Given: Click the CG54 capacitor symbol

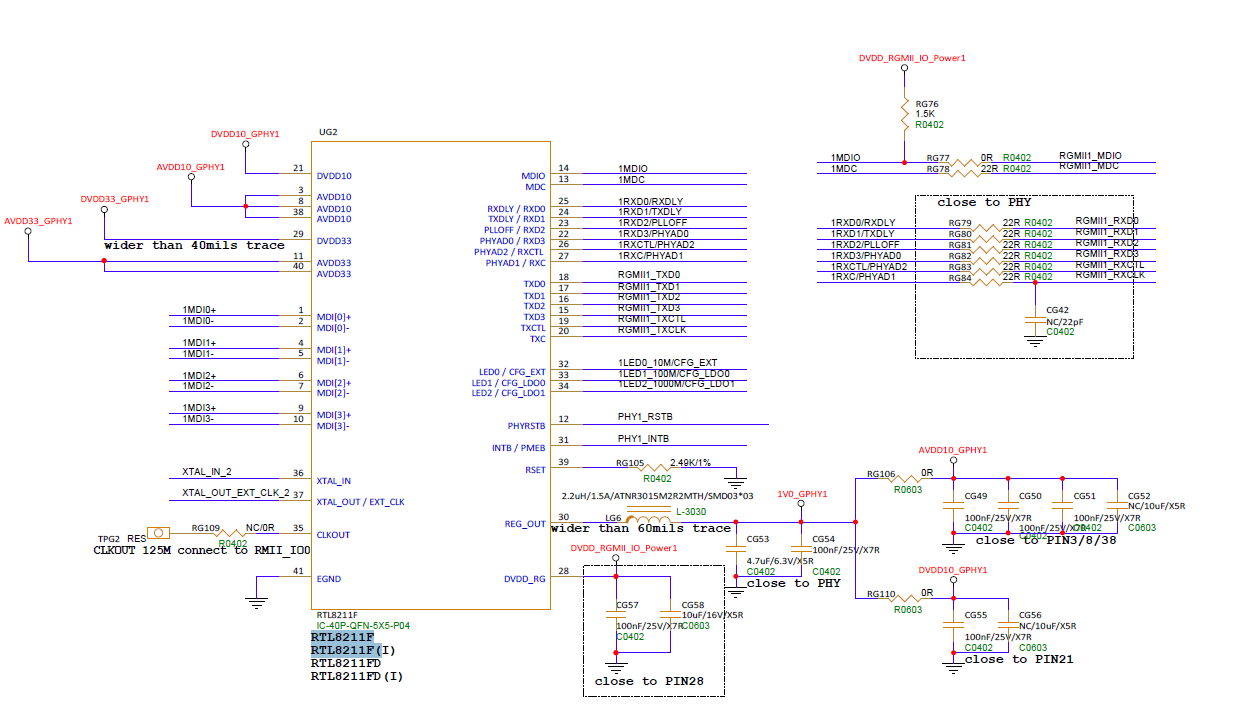Looking at the screenshot, I should click(801, 547).
